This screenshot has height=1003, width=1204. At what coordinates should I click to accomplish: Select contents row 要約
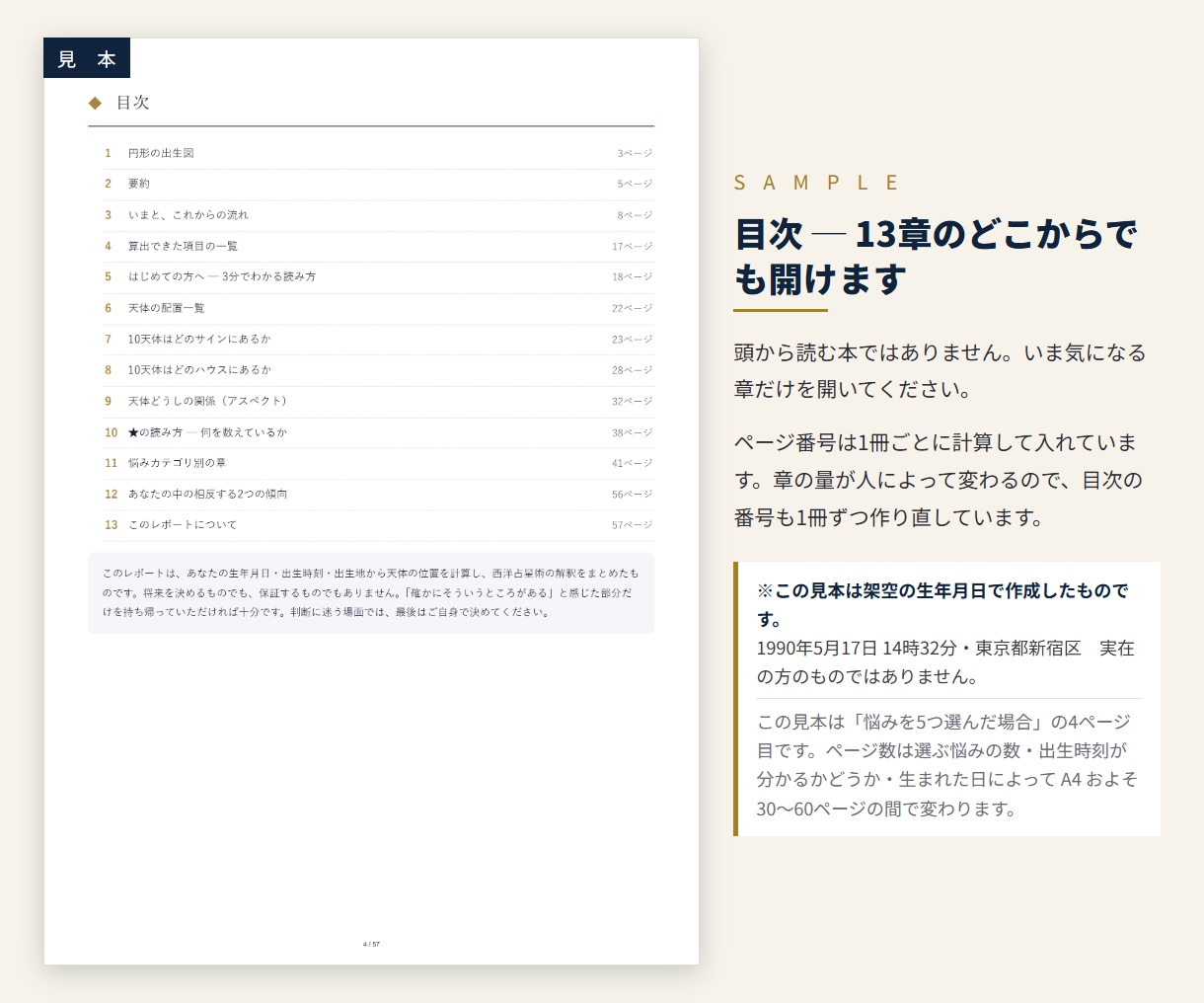click(379, 184)
